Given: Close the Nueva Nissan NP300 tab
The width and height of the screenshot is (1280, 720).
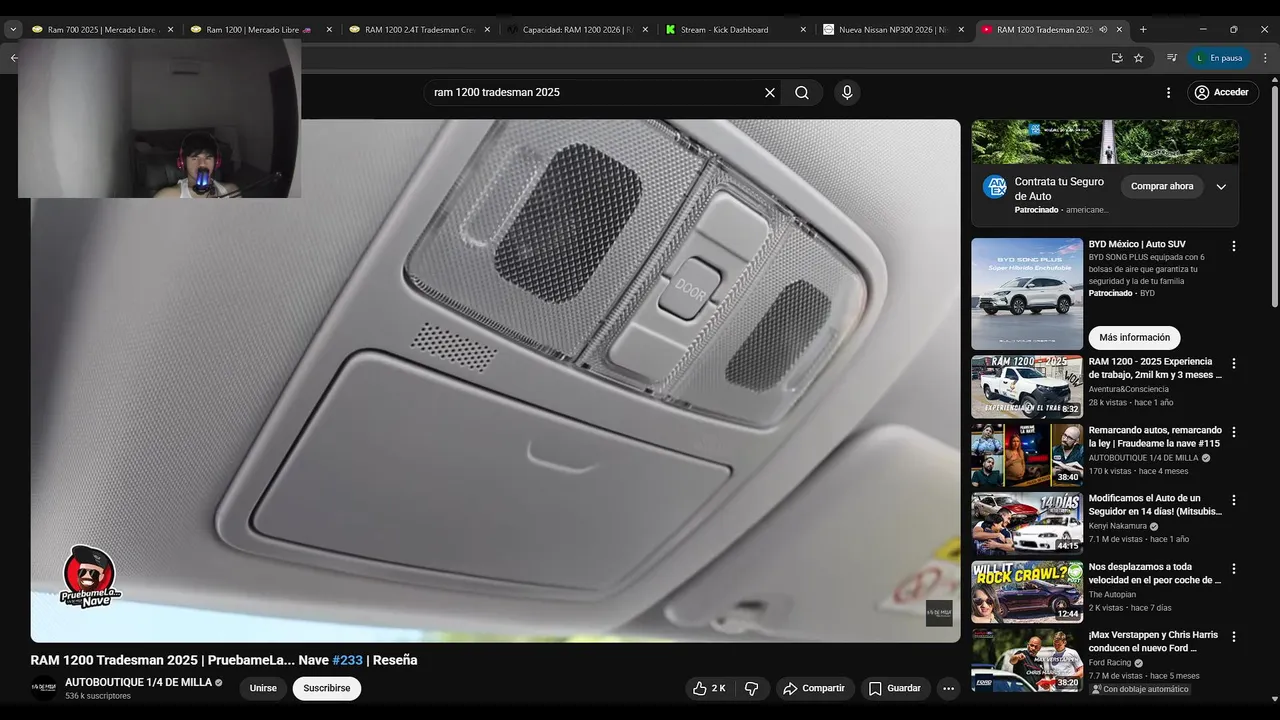Looking at the screenshot, I should tap(961, 30).
